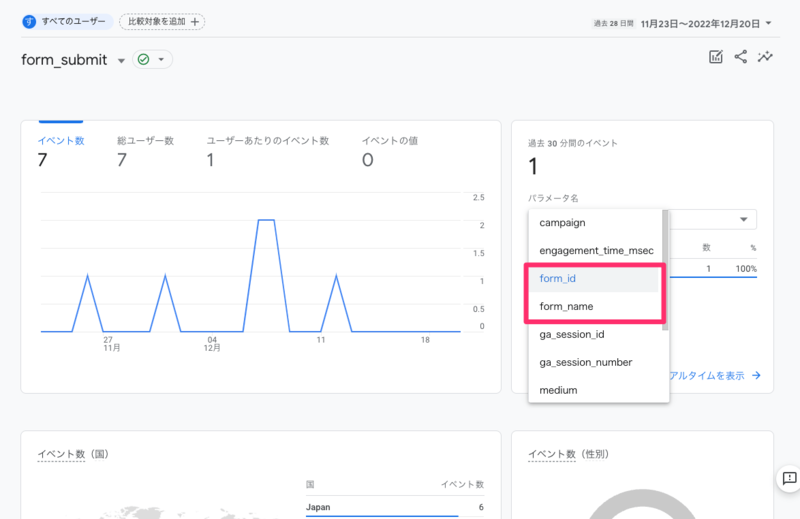The image size is (800, 519).
Task: Click the parameter list scrollbar
Action: (665, 270)
